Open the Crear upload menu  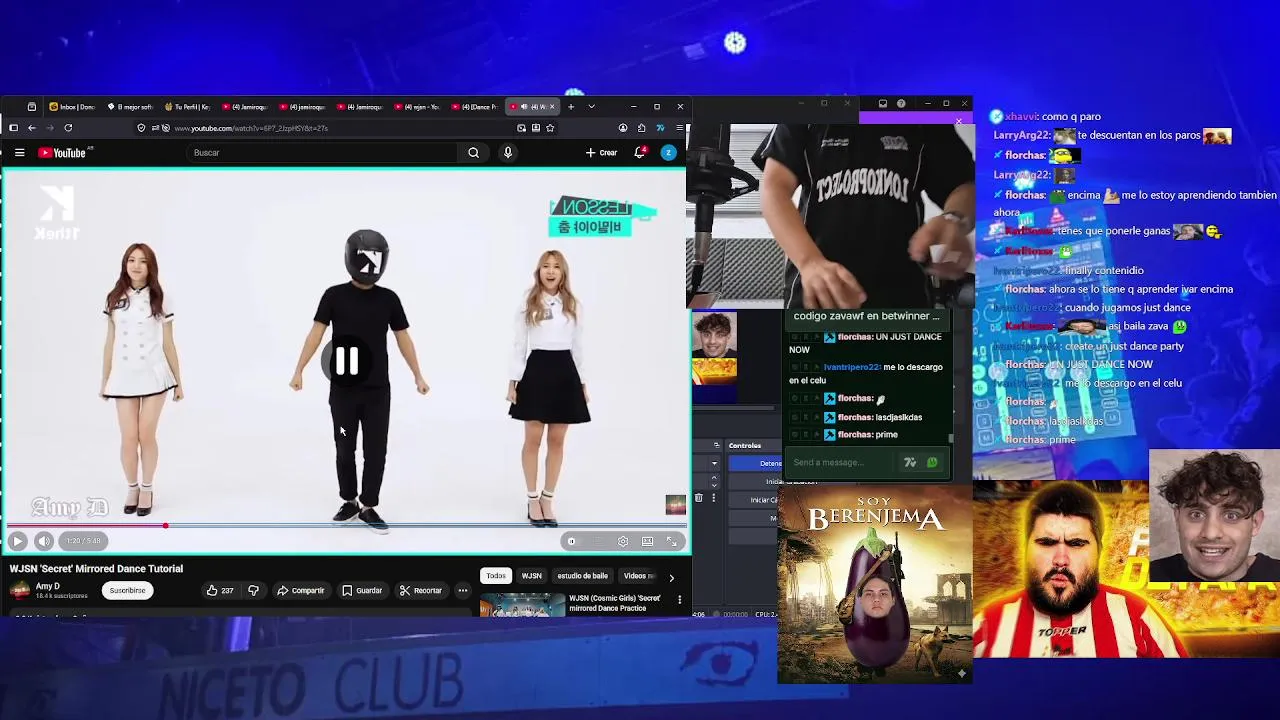[x=602, y=153]
